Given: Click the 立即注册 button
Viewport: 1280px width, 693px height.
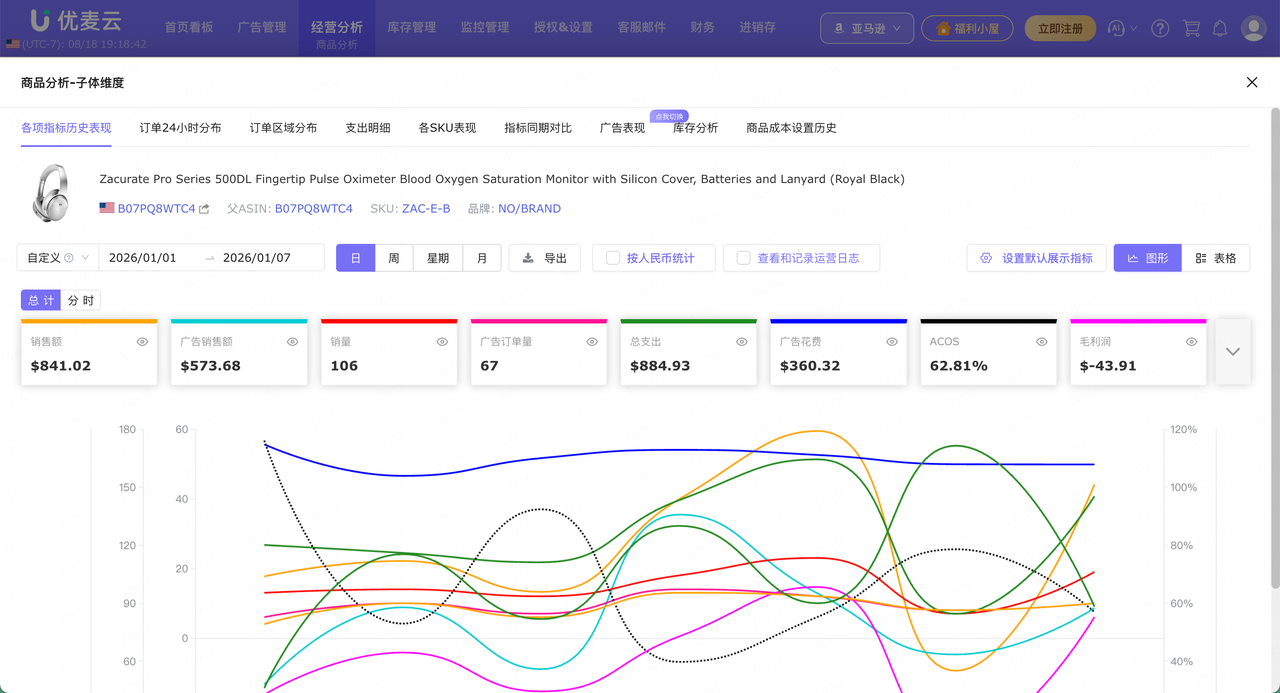Looking at the screenshot, I should pyautogui.click(x=1060, y=29).
